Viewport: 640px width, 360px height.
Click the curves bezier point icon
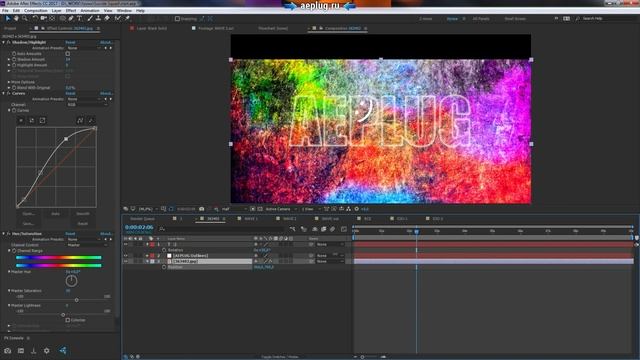(x=80, y=120)
